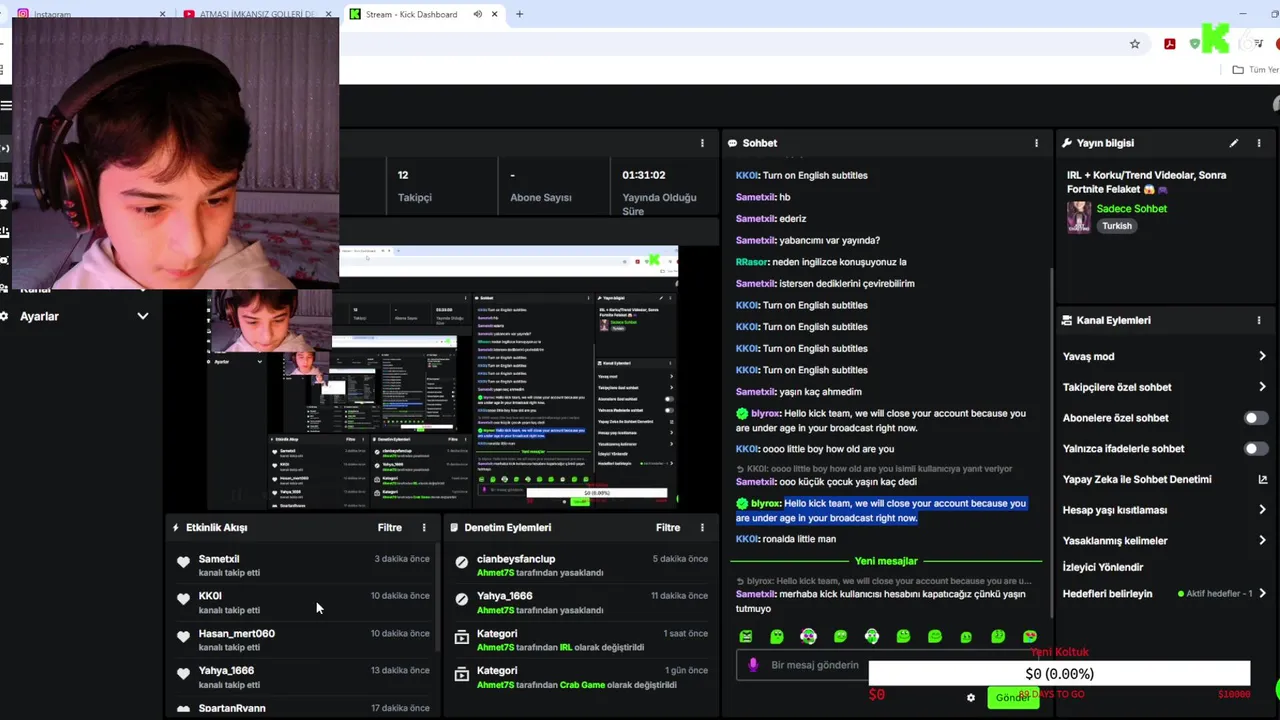Click RRasor username in chat
Viewport: 1280px width, 720px height.
click(752, 262)
